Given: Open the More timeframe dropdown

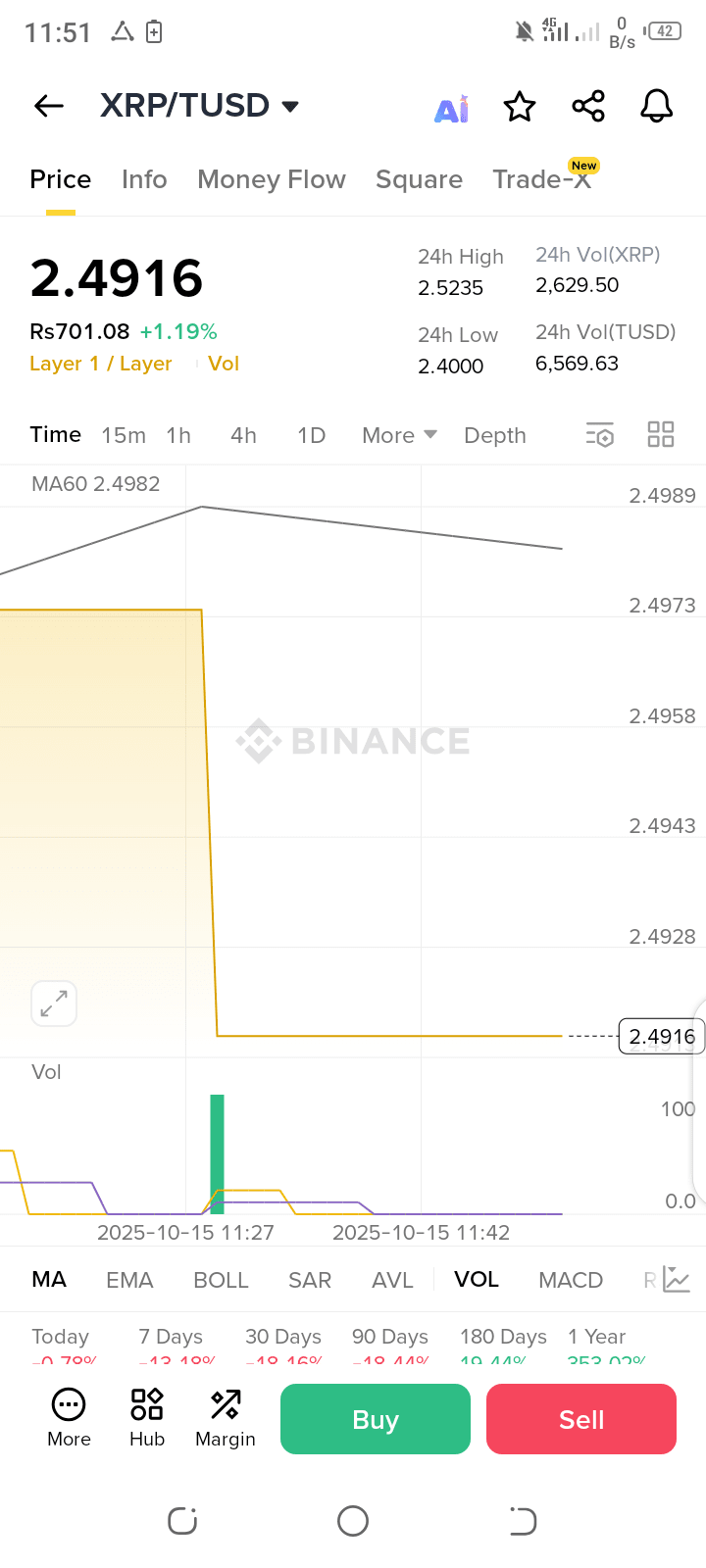Looking at the screenshot, I should tap(399, 435).
